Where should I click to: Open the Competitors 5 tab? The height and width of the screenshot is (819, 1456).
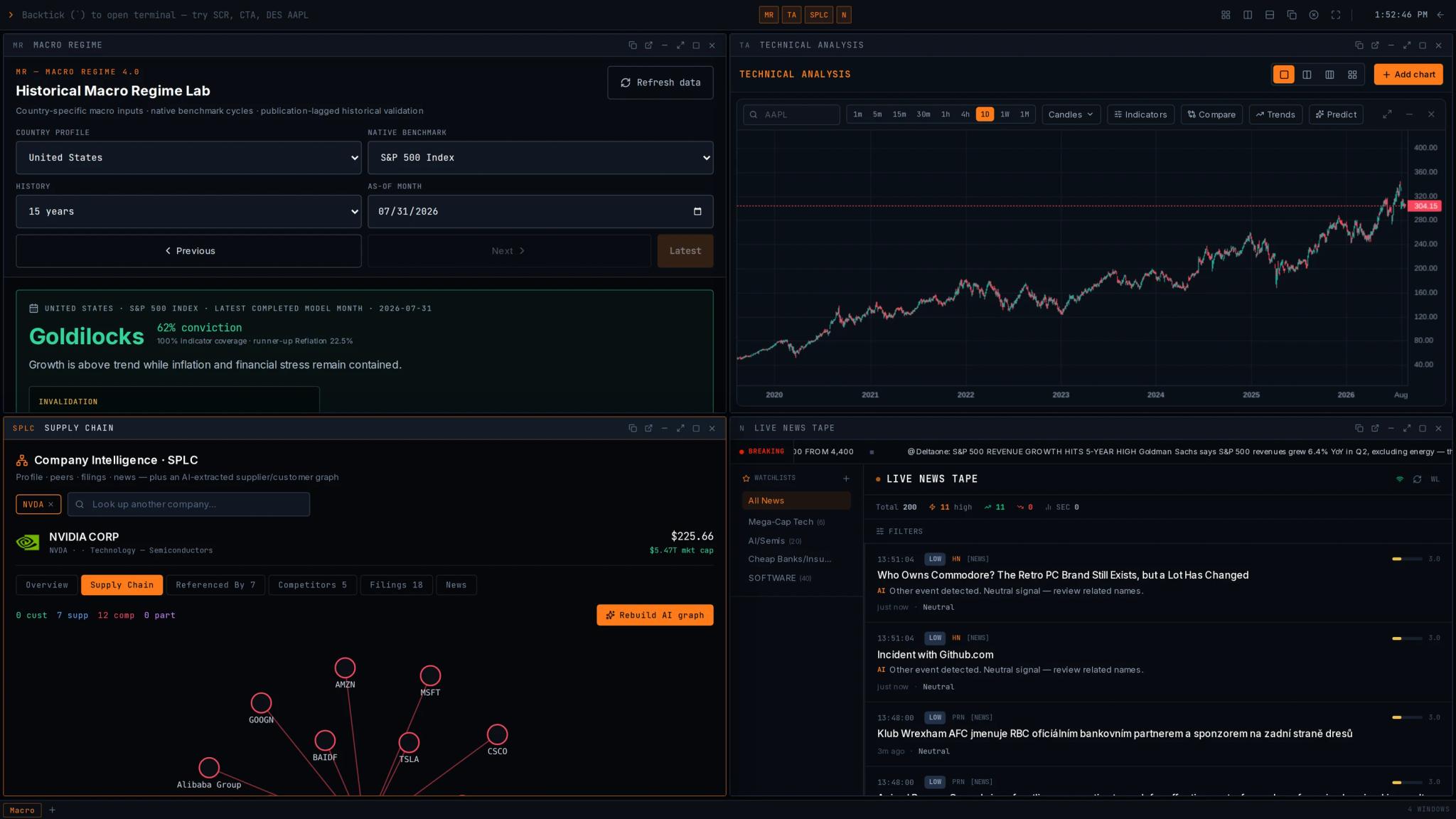(312, 585)
